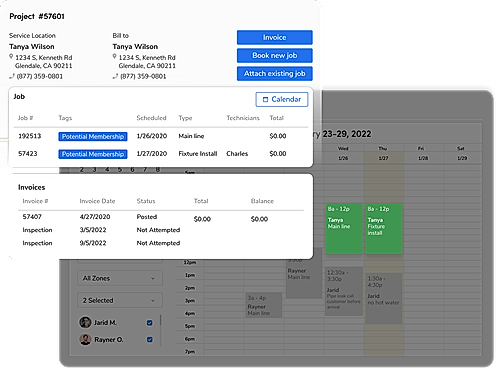This screenshot has height=368, width=498.
Task: Click Service Location map pin icon
Action: coord(11,57)
